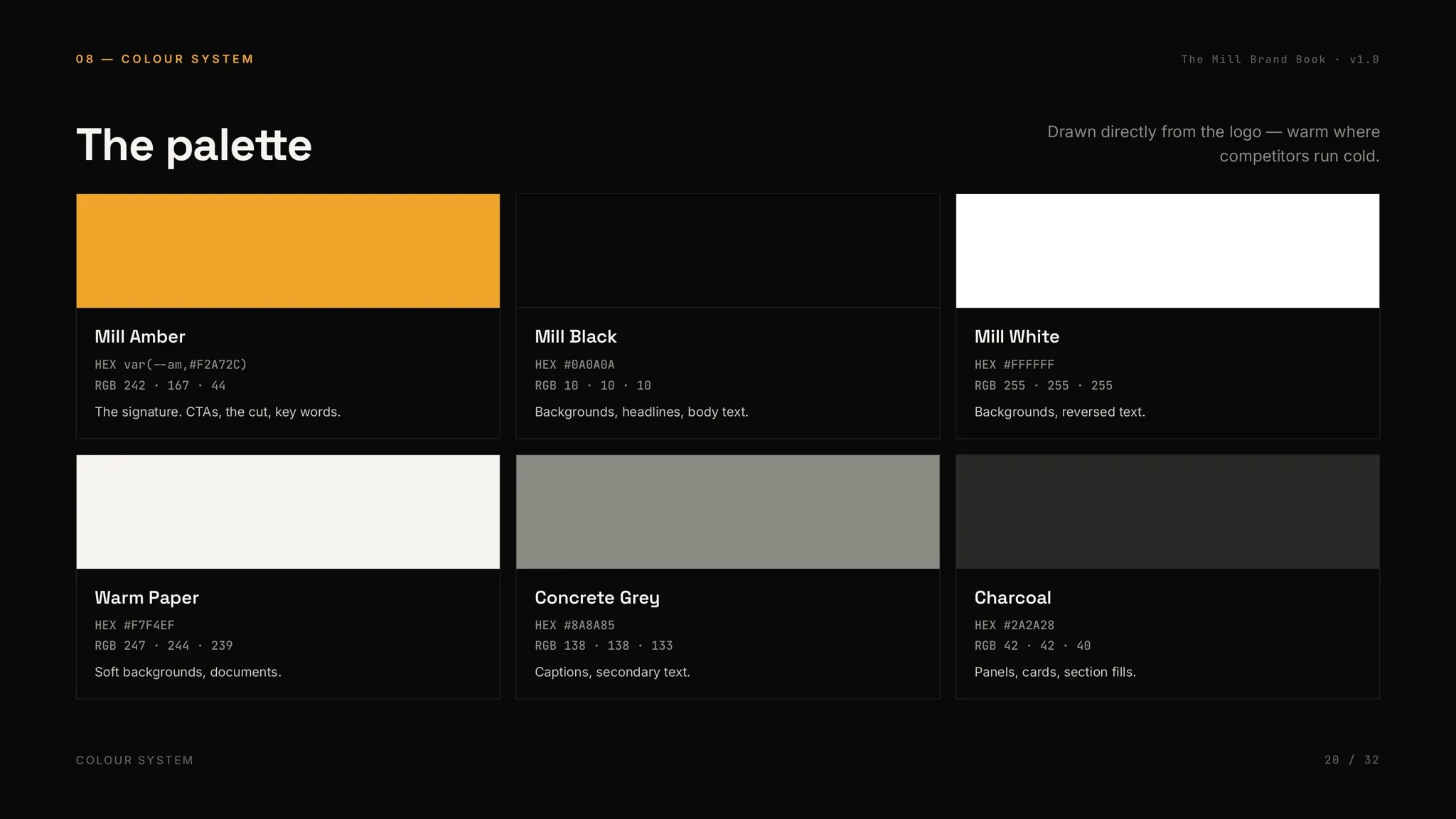Select the Concrete Grey colour swatch

(728, 512)
